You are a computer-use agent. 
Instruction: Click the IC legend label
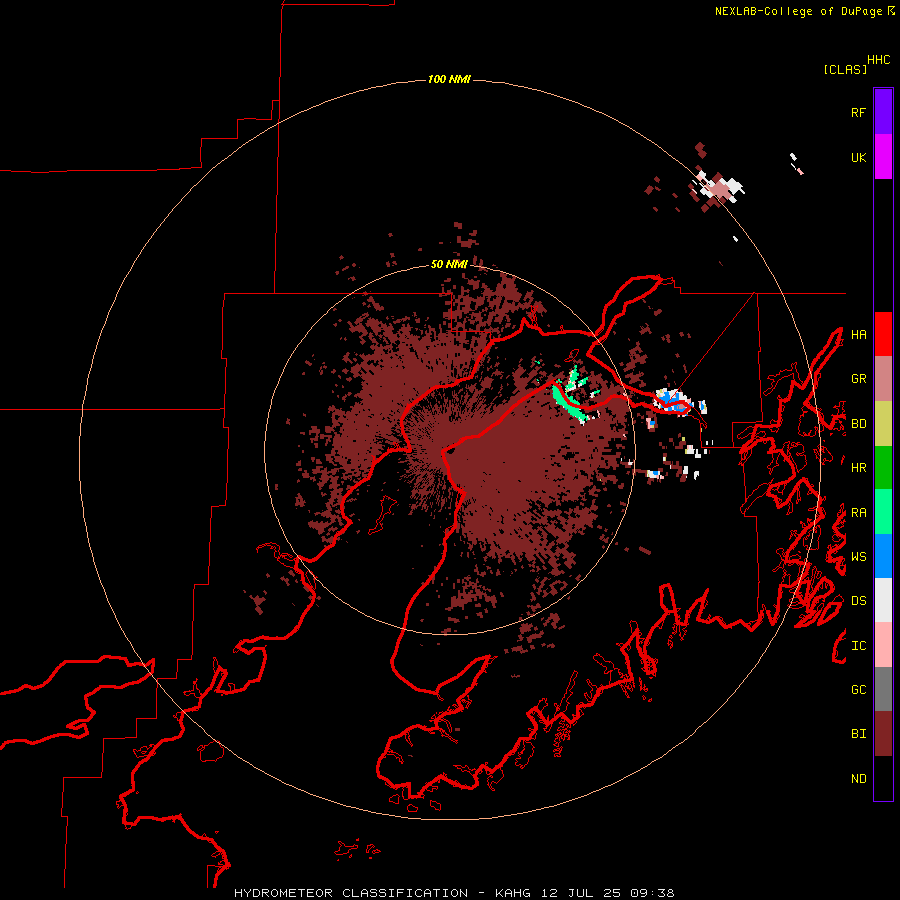click(858, 646)
